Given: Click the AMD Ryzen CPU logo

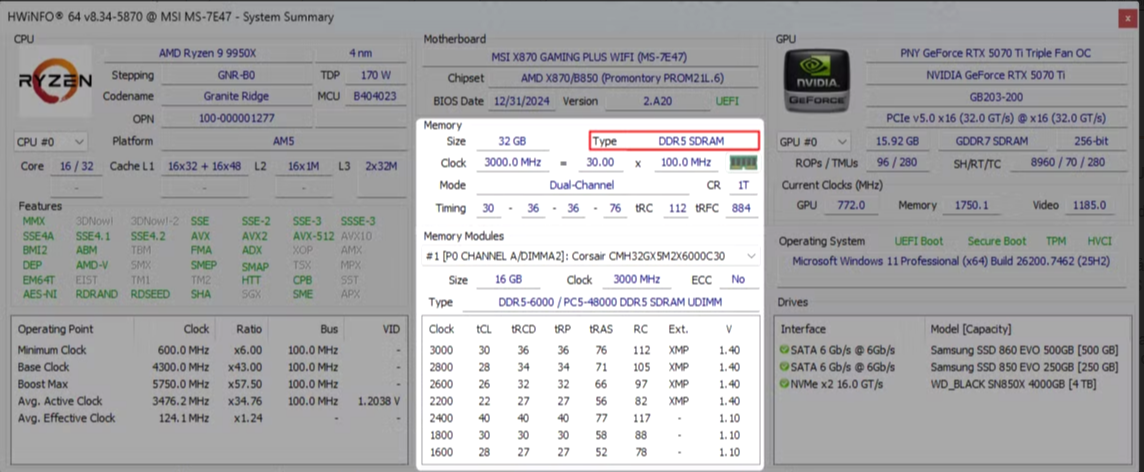Looking at the screenshot, I should click(56, 81).
